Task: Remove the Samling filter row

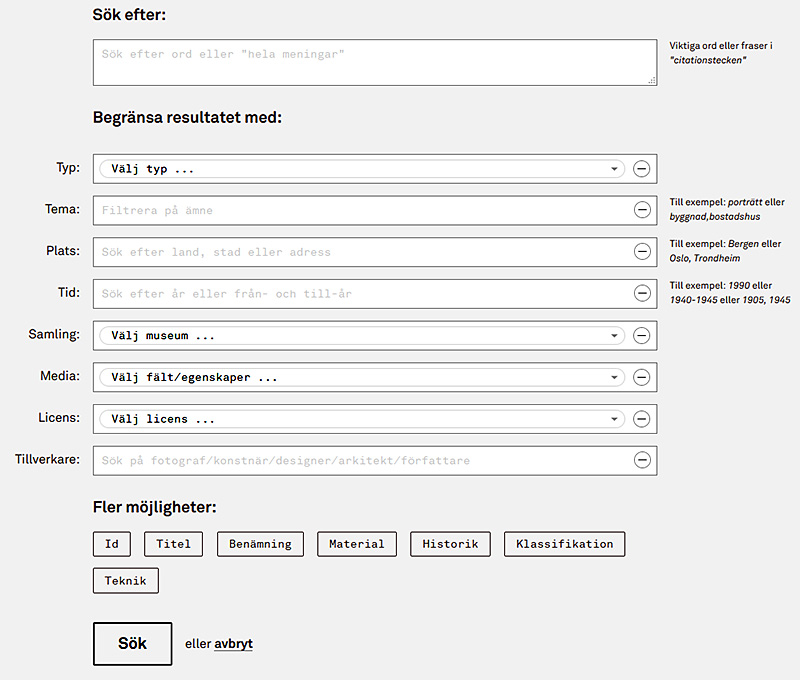Action: (x=641, y=336)
